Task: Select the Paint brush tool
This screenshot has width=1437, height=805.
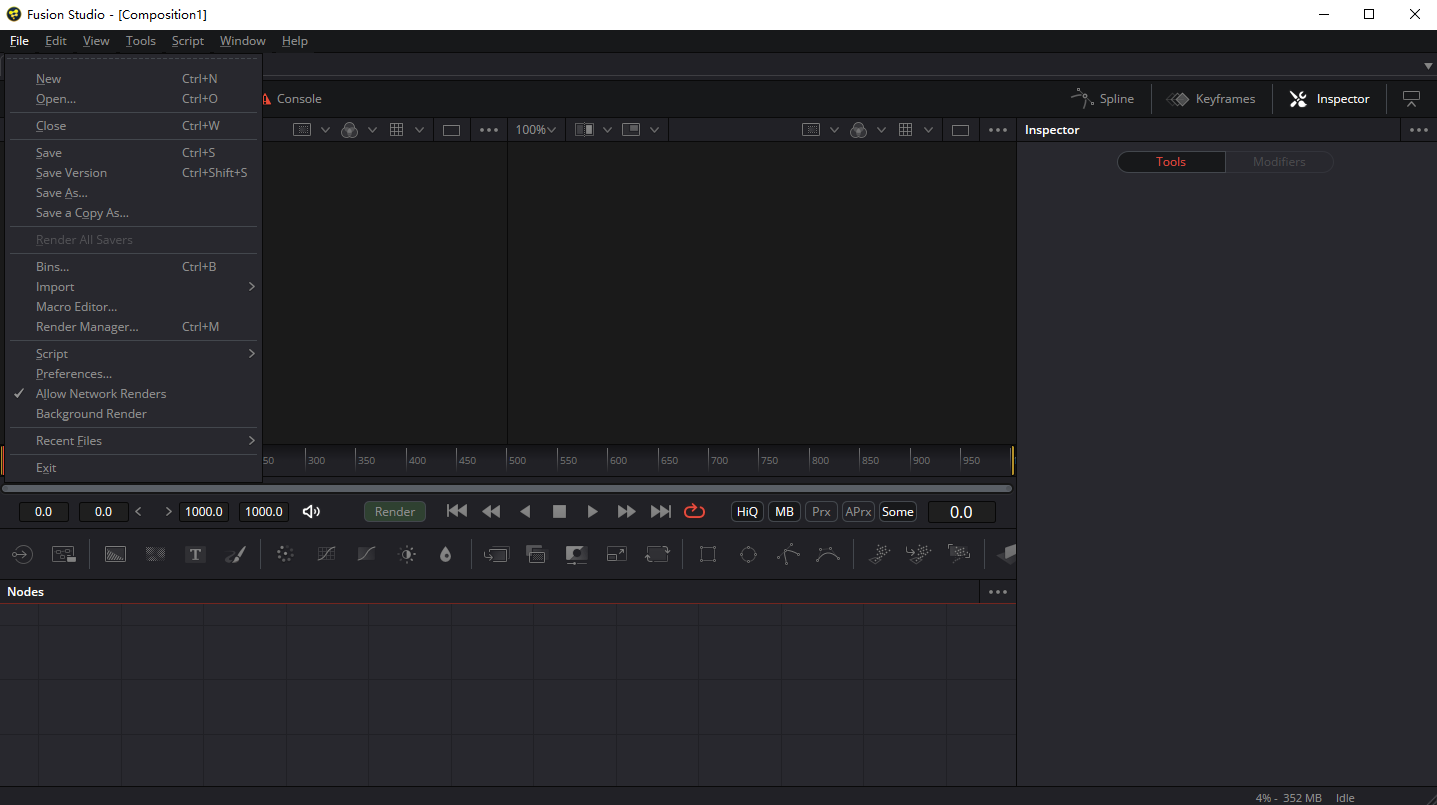Action: [235, 554]
